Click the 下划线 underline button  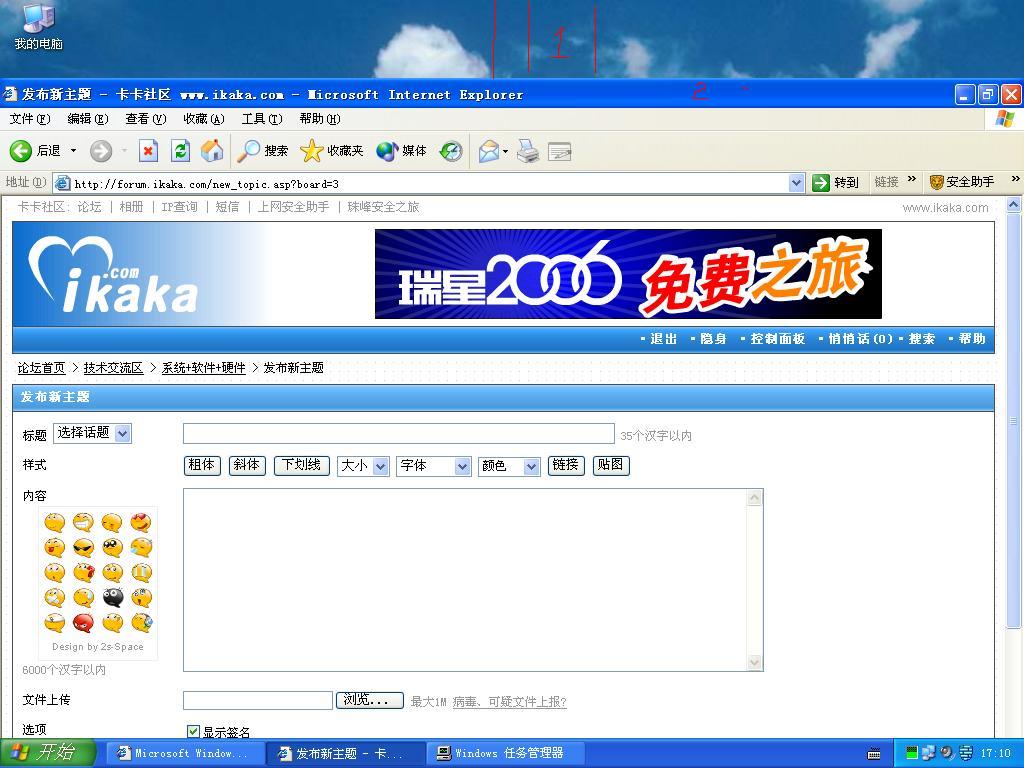coord(301,465)
